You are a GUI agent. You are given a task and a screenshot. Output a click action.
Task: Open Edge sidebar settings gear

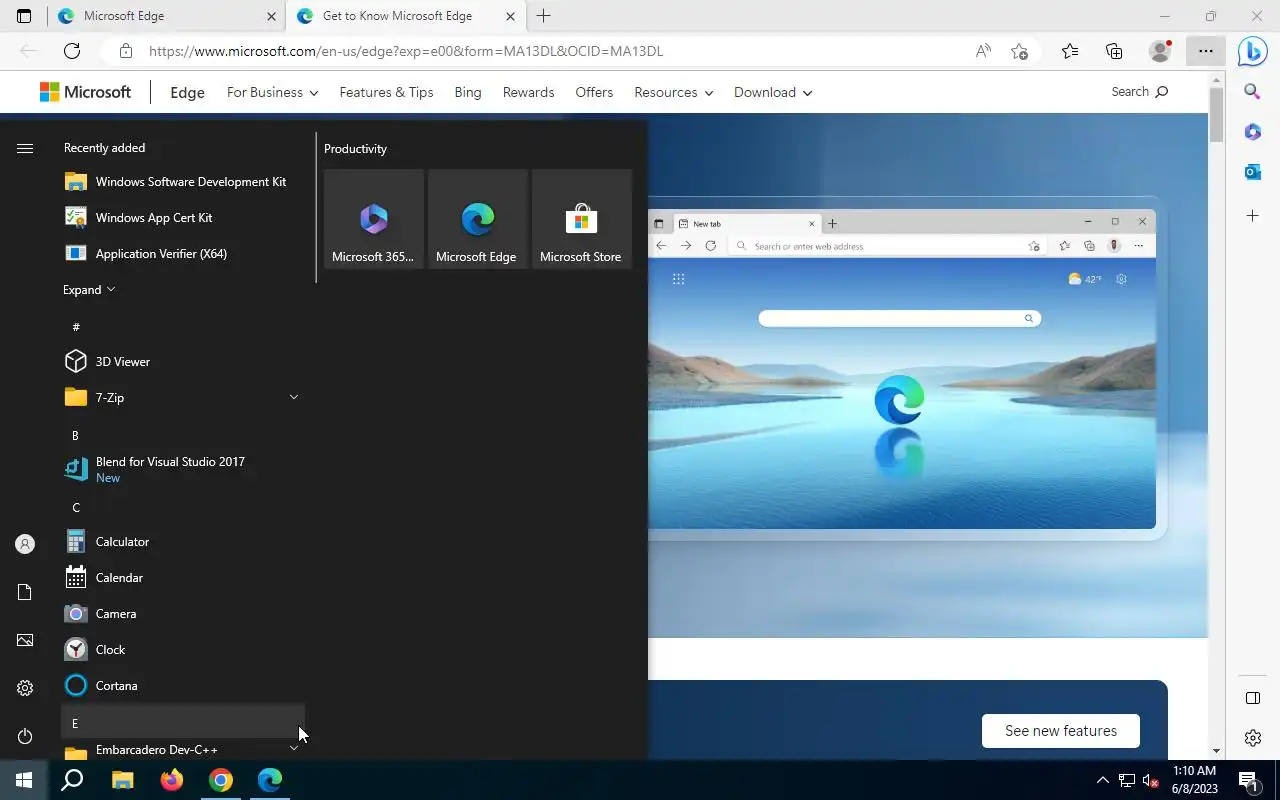pos(1252,738)
